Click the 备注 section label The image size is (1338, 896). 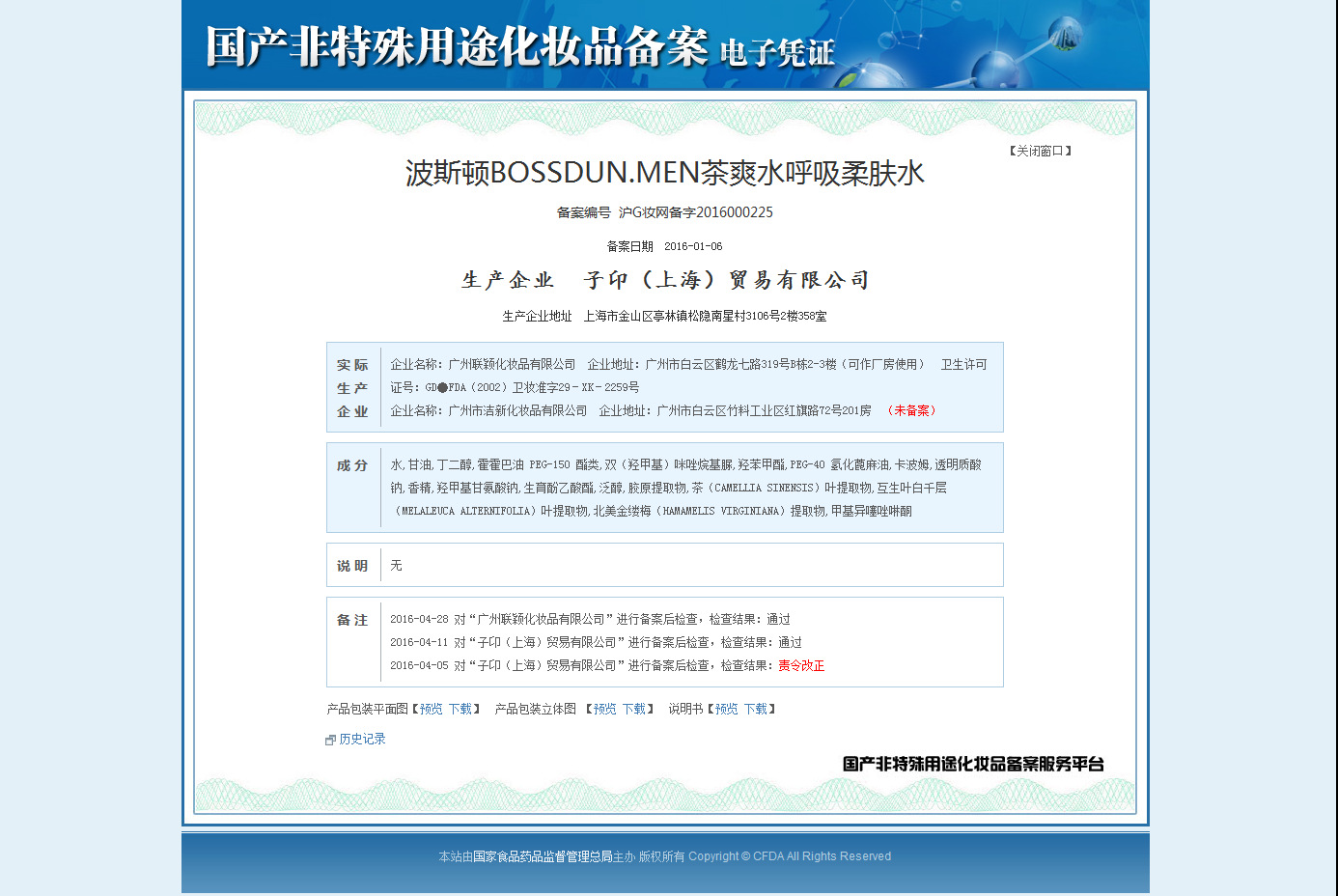352,620
